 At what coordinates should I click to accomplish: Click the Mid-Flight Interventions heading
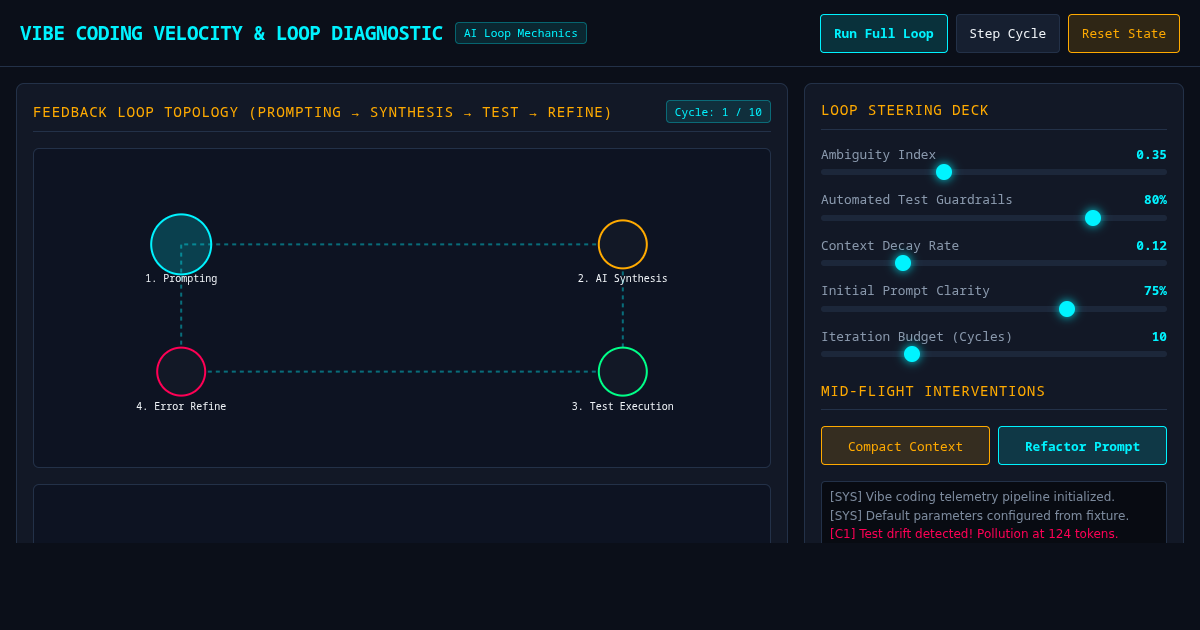[x=933, y=391]
